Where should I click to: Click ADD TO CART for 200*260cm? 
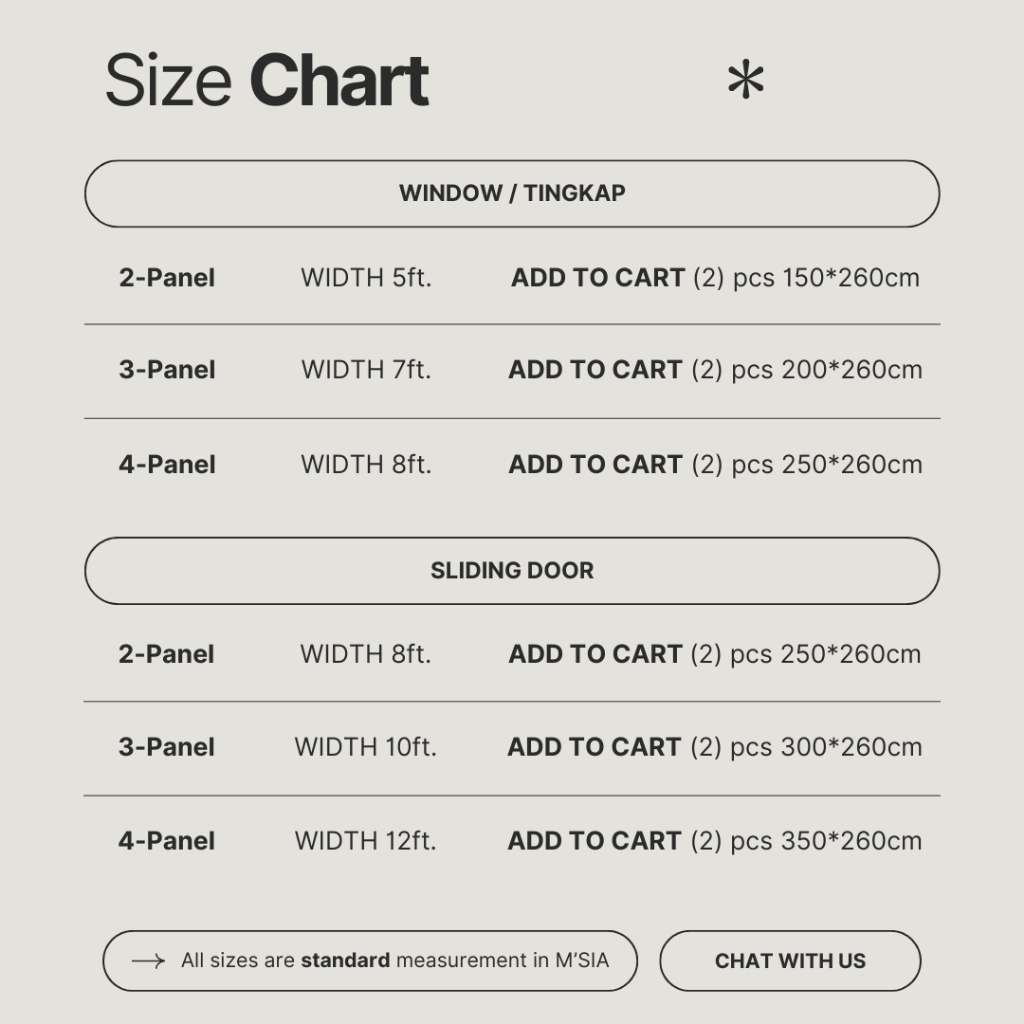tap(595, 370)
